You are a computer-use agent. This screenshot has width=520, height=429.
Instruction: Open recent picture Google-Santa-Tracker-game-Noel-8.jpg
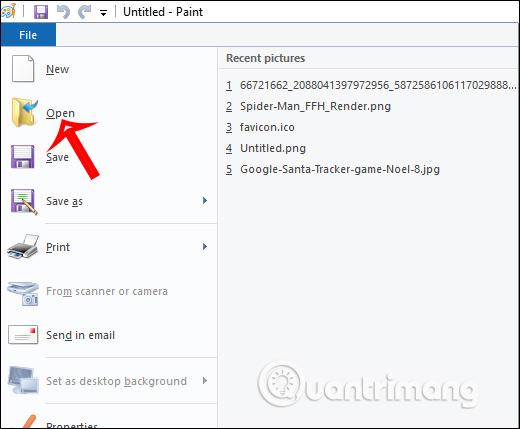point(340,169)
